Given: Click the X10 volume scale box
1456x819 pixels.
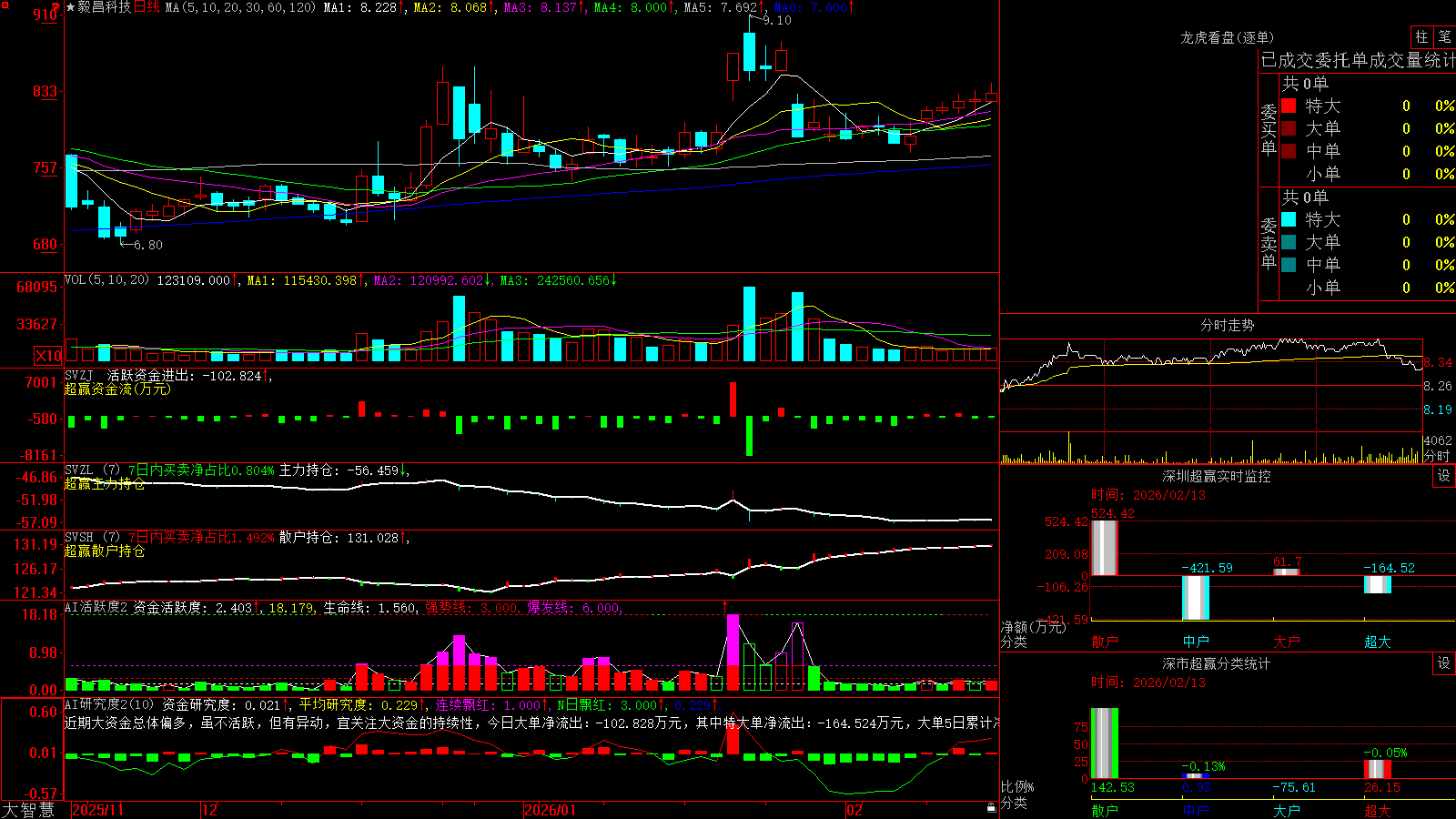Looking at the screenshot, I should pos(48,356).
